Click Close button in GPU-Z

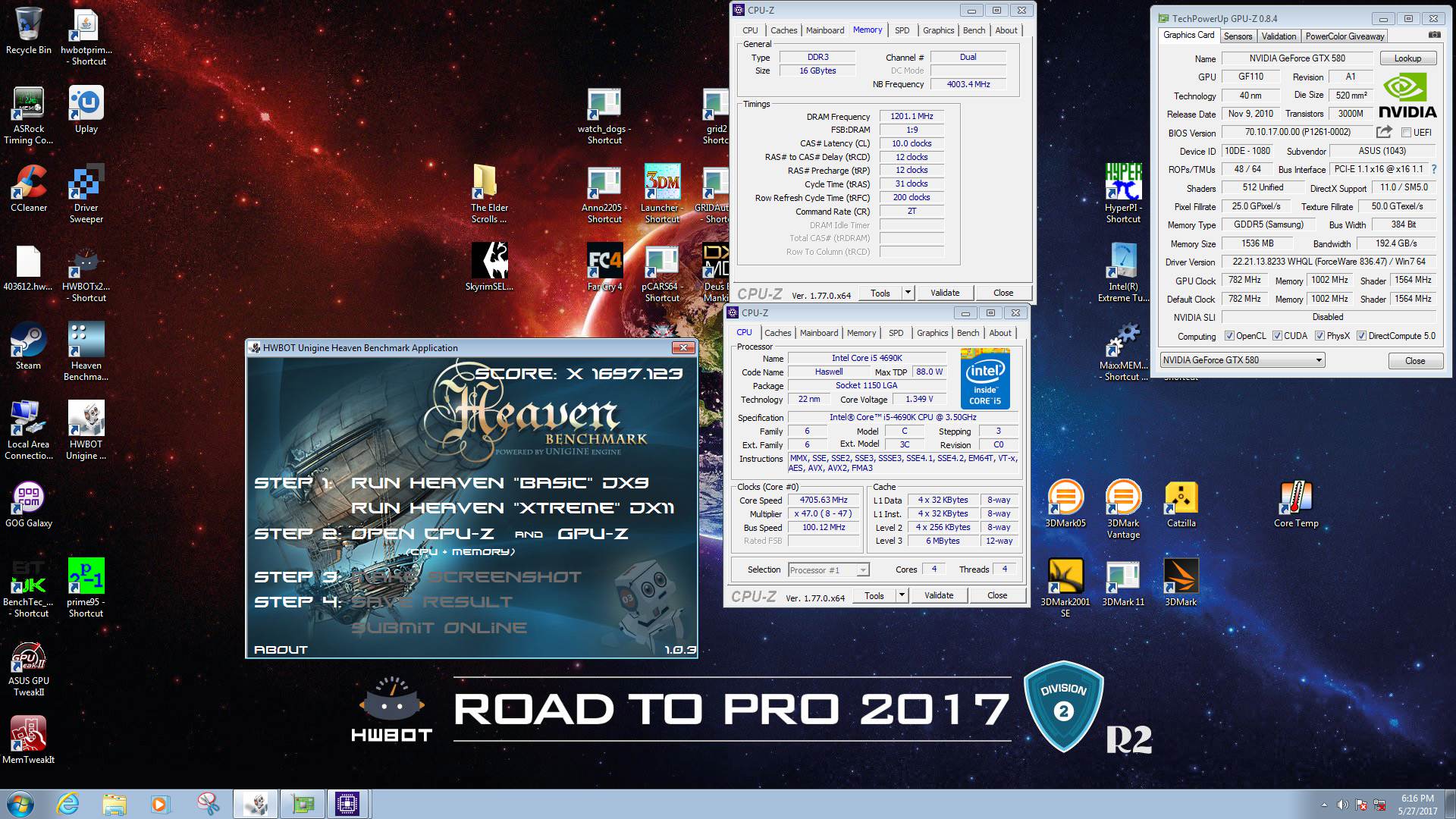tap(1415, 361)
